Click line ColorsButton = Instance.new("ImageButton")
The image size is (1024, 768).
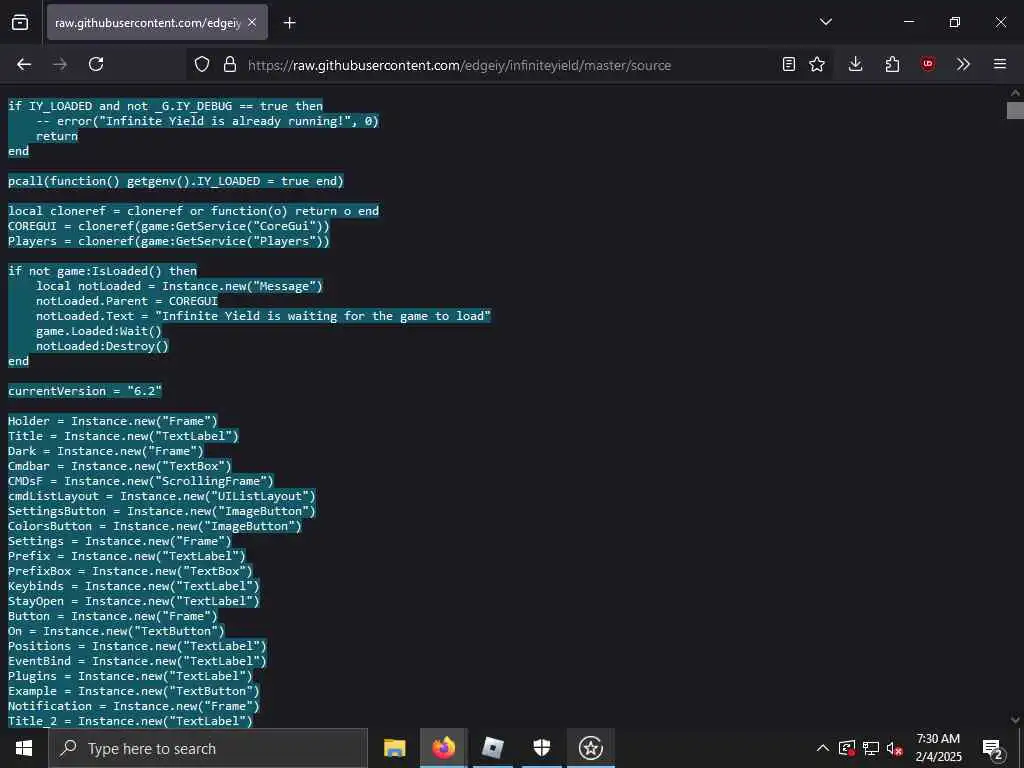(155, 526)
